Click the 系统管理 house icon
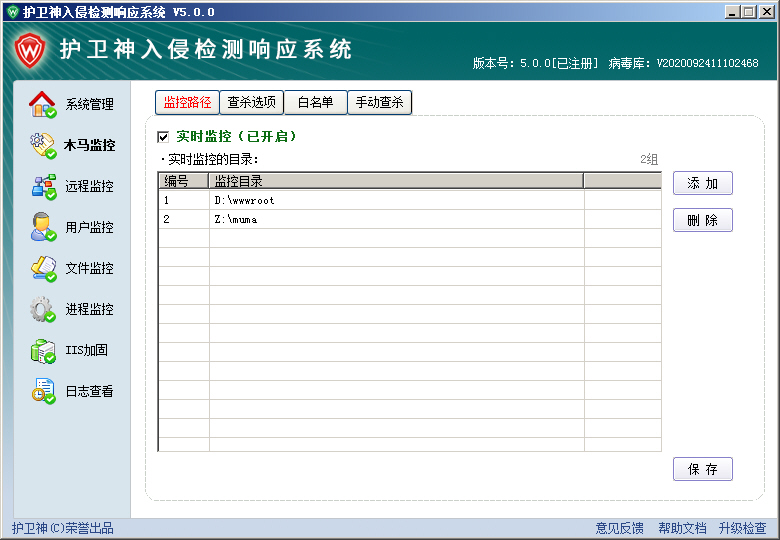 click(42, 104)
